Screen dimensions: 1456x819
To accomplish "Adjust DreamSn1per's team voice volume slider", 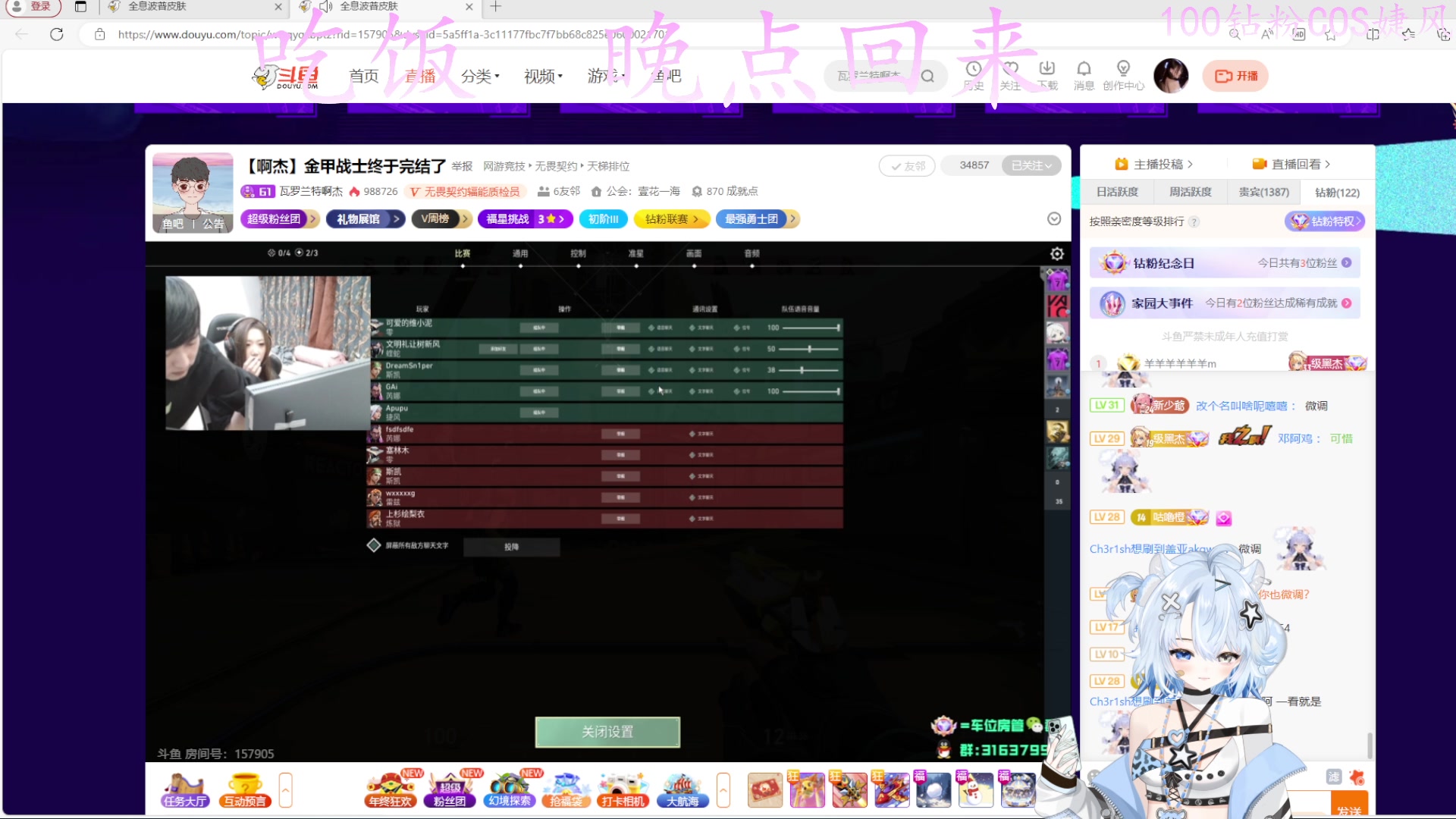I will click(802, 370).
